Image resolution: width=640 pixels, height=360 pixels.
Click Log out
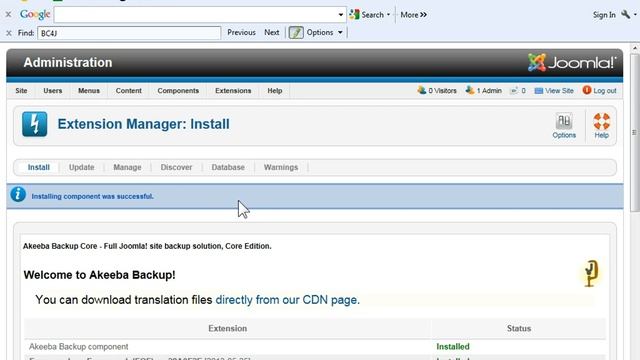coord(599,91)
